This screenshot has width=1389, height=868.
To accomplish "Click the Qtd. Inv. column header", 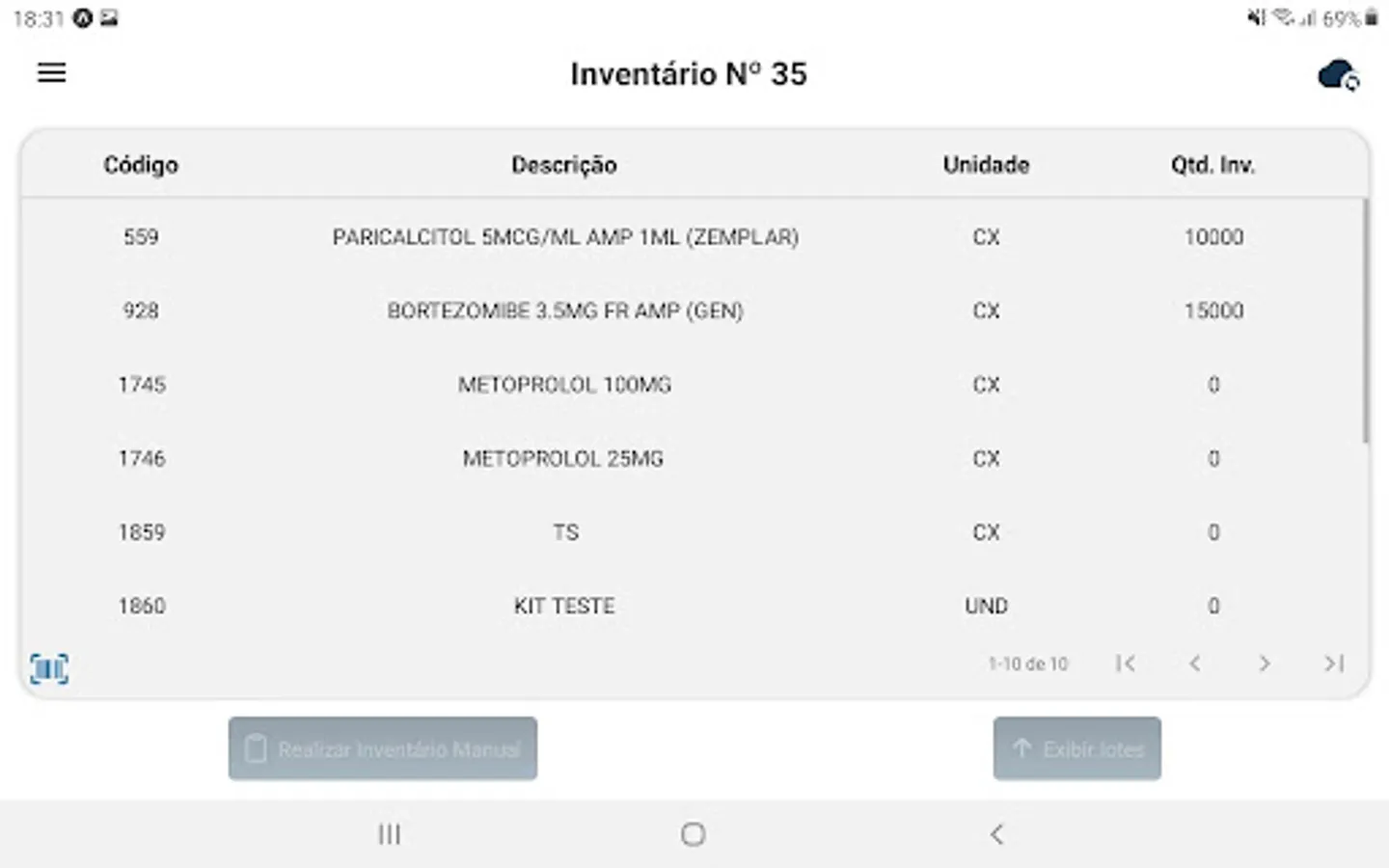I will [x=1212, y=165].
